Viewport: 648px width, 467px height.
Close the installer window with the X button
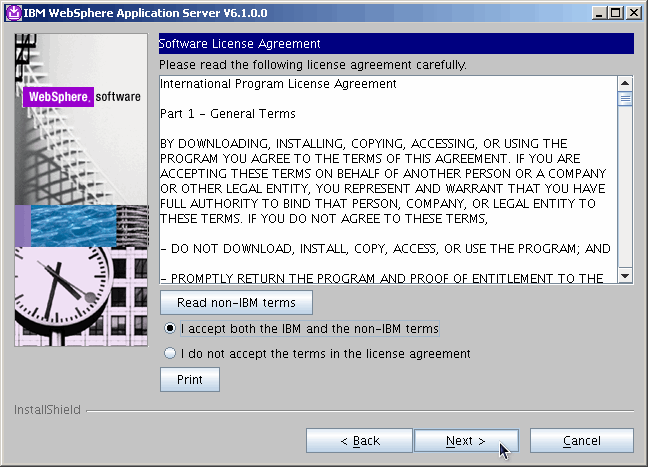click(x=634, y=13)
